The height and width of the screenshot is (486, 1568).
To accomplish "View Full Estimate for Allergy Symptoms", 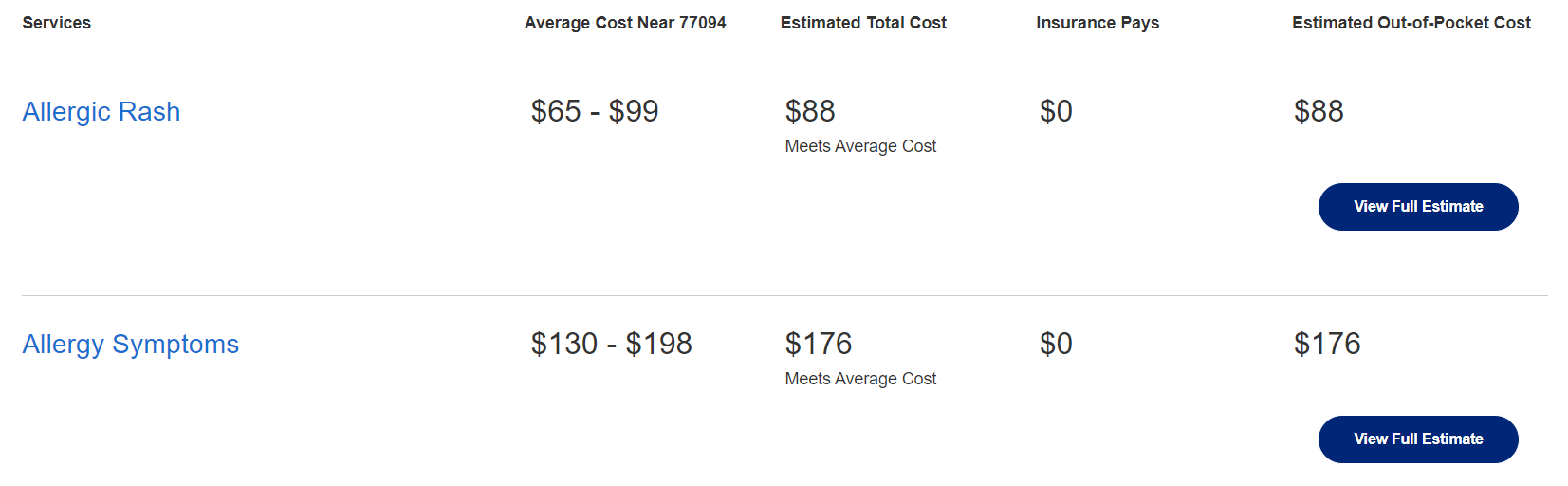I will [1418, 439].
